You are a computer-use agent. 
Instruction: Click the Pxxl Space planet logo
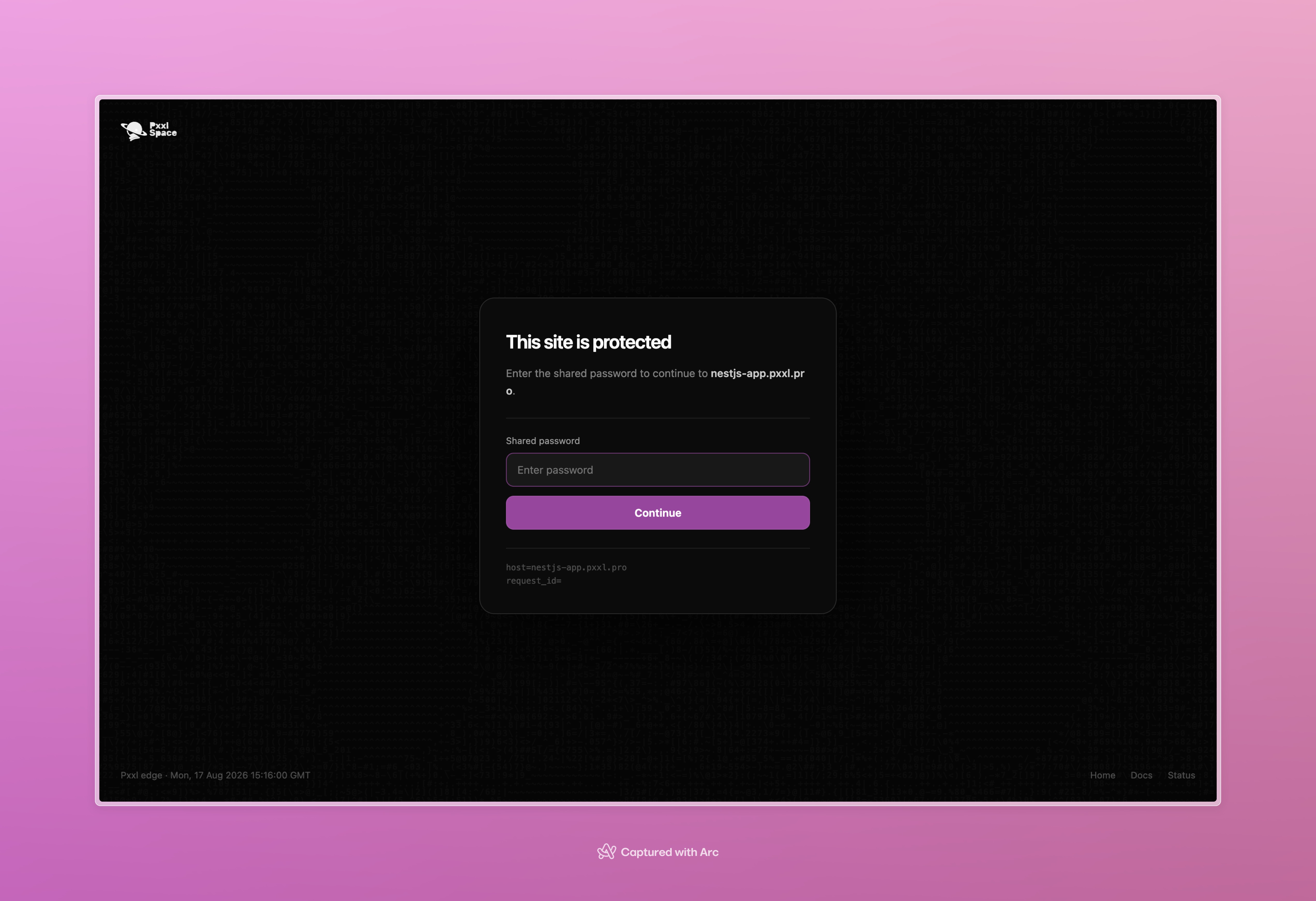click(x=148, y=130)
